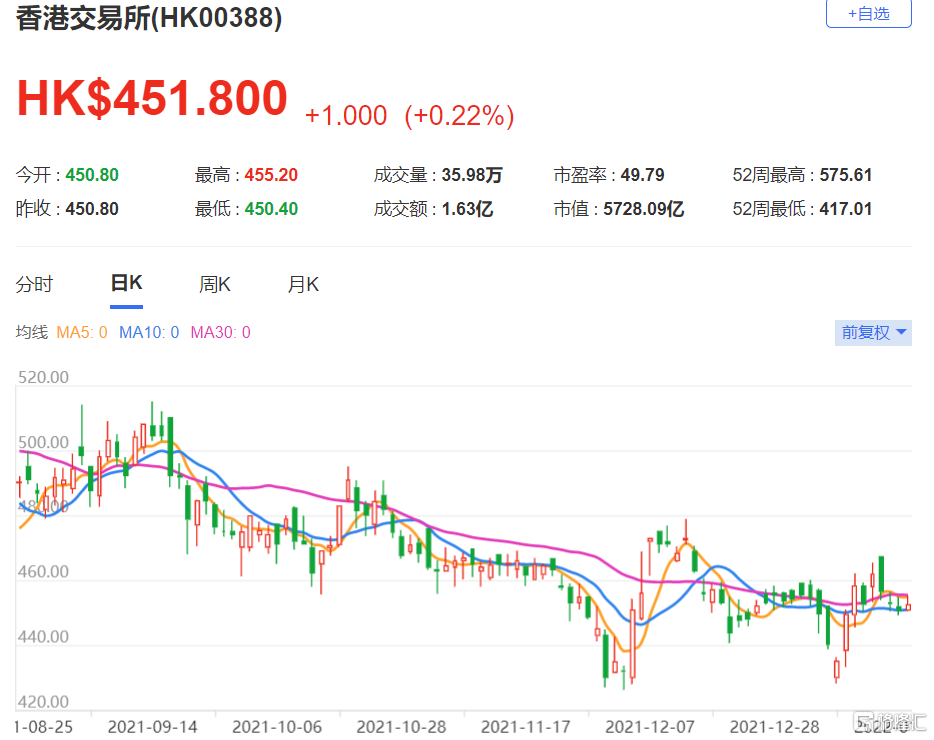Click the MA5 moving average label
The image size is (934, 740).
[x=82, y=332]
